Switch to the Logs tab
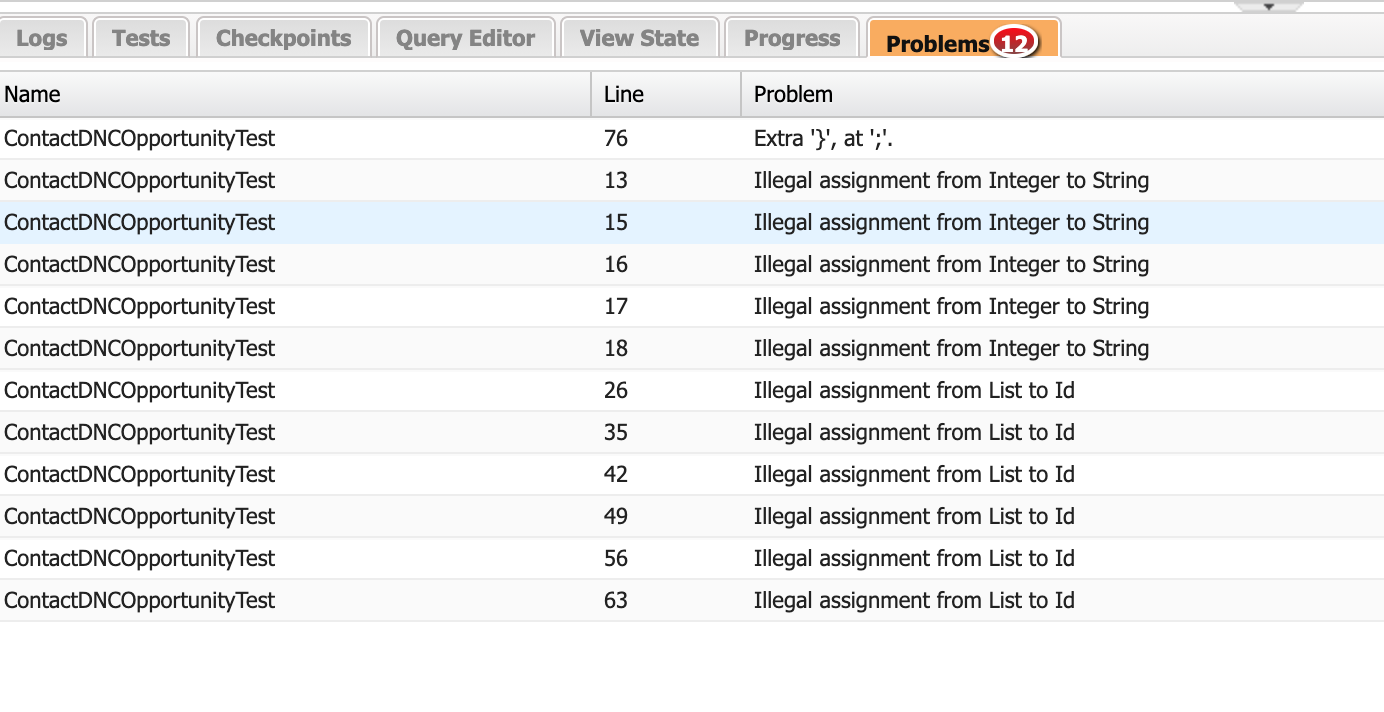Viewport: 1384px width, 712px height. pyautogui.click(x=42, y=39)
